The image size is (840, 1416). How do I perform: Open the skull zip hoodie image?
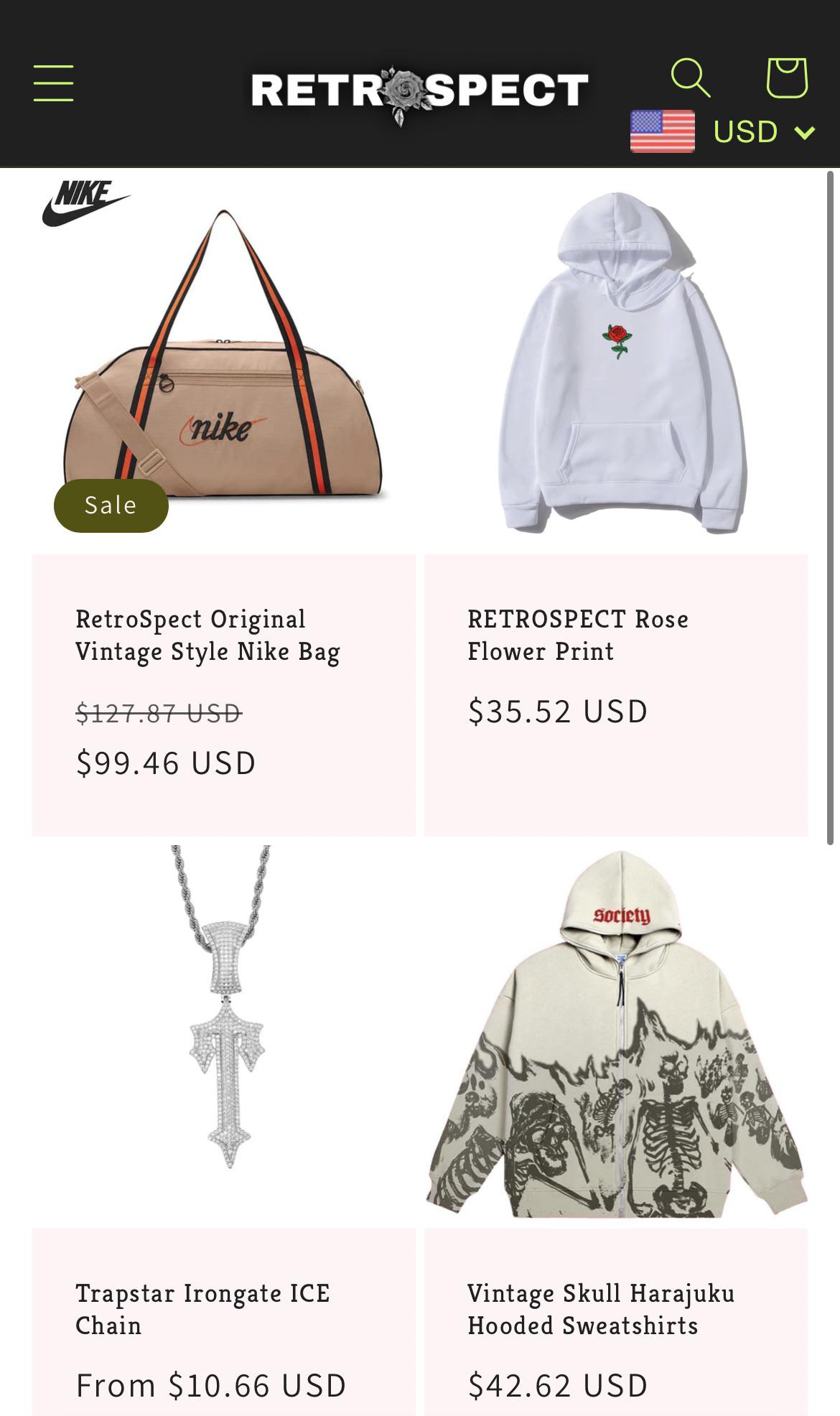tap(616, 1034)
